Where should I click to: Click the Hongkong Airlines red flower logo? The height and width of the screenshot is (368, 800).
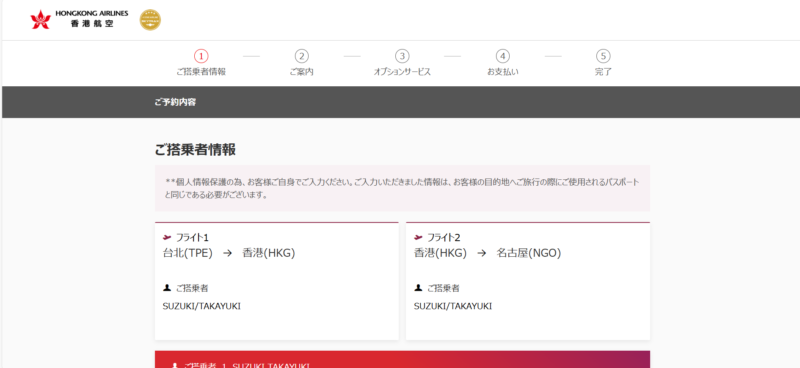click(x=40, y=19)
